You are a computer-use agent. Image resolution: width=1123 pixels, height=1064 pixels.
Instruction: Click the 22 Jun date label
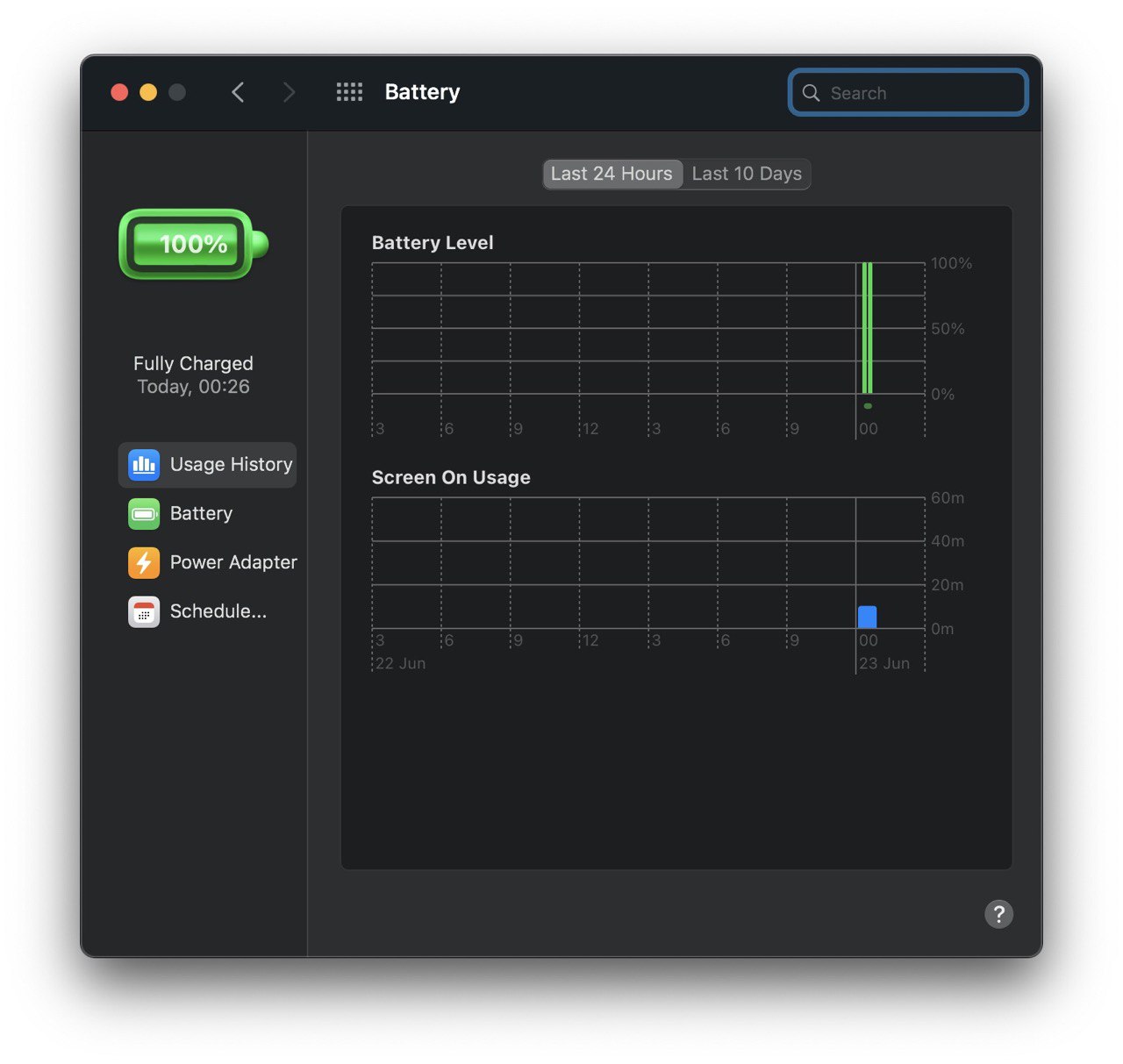coord(401,663)
